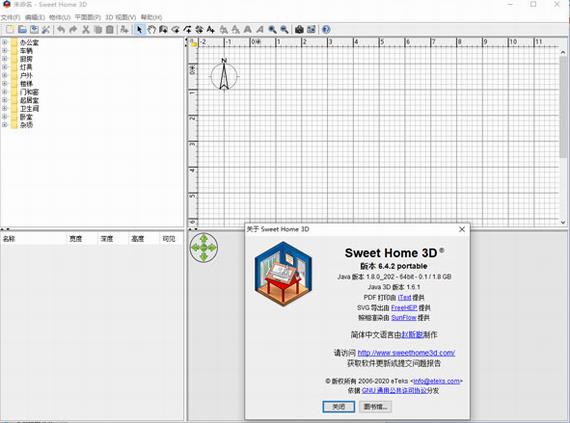Sort furniture list by 高度 column
The width and height of the screenshot is (570, 423).
(143, 239)
